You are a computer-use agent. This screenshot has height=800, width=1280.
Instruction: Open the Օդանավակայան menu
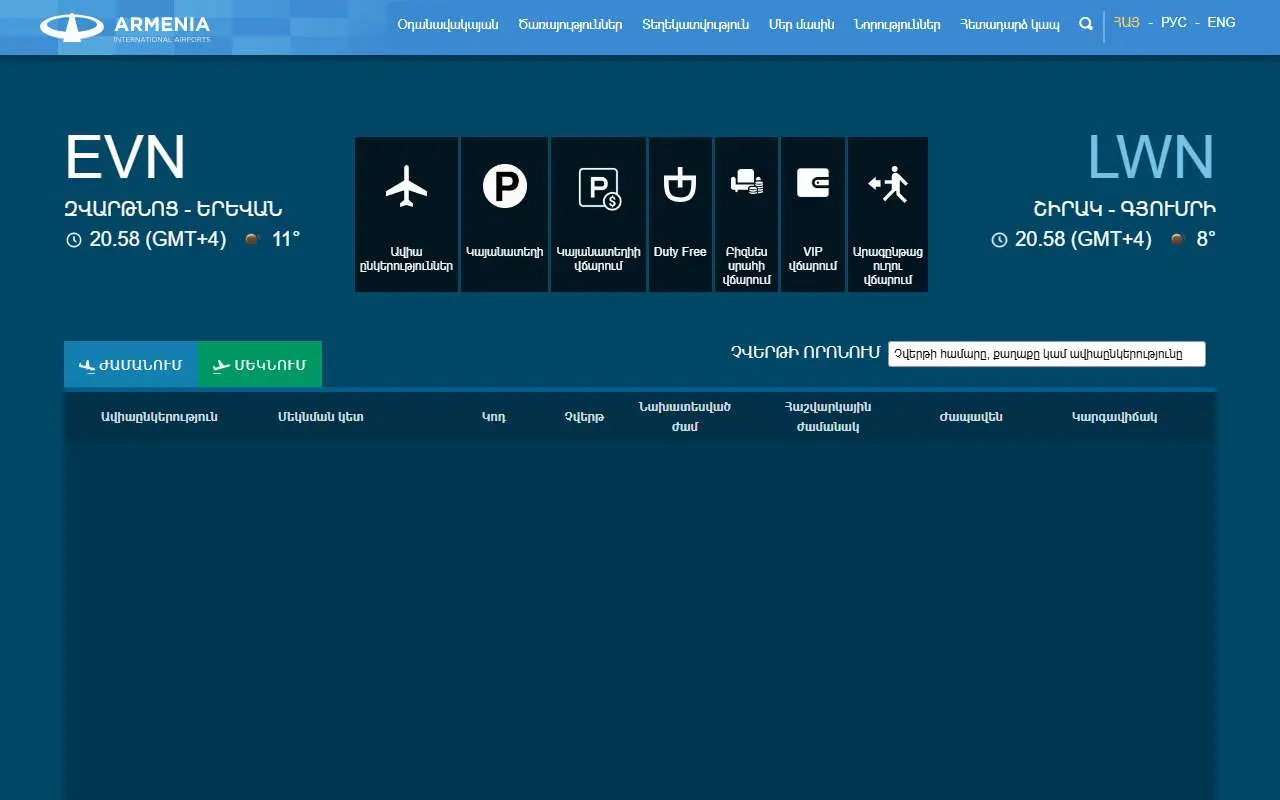(x=448, y=25)
